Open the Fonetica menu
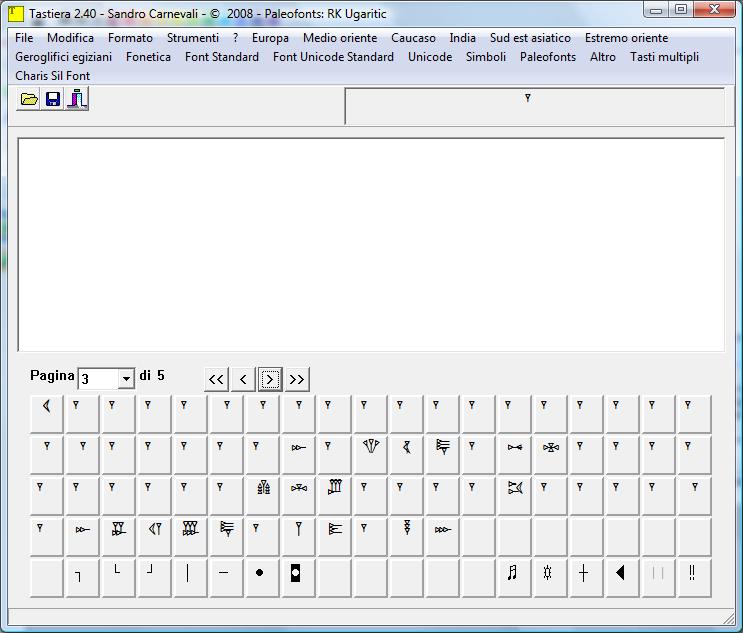 (x=148, y=57)
